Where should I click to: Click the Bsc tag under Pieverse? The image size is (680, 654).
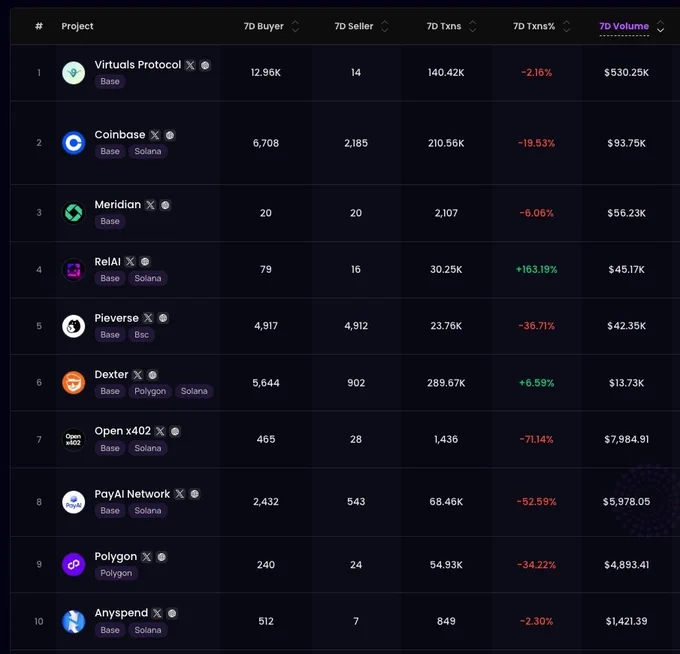click(x=141, y=335)
